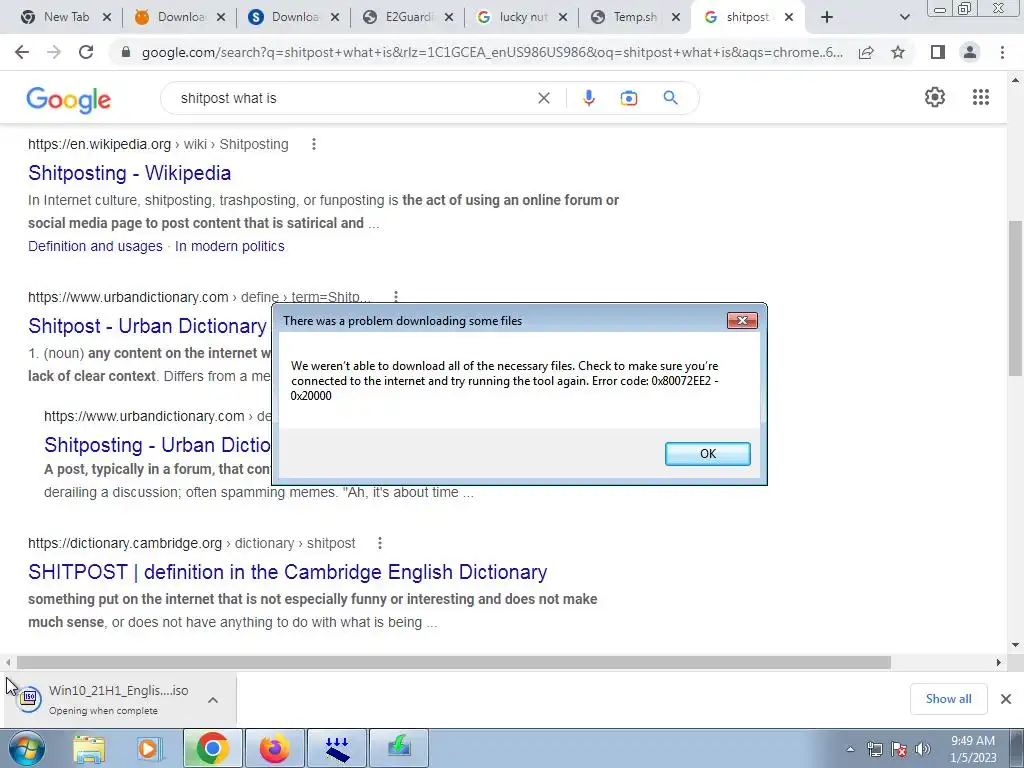Image resolution: width=1024 pixels, height=768 pixels.
Task: Open the Cambridge English Dictionary result
Action: pos(287,572)
